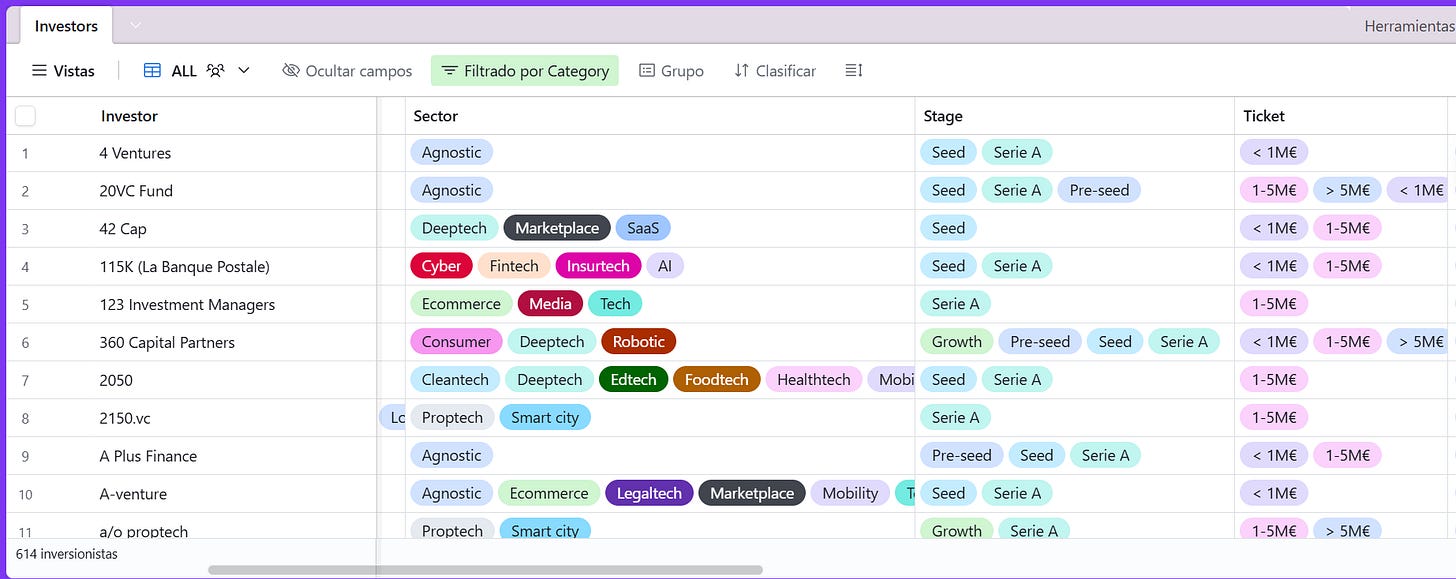
Task: Click the Legaltech tag in A-venture row
Action: point(649,493)
